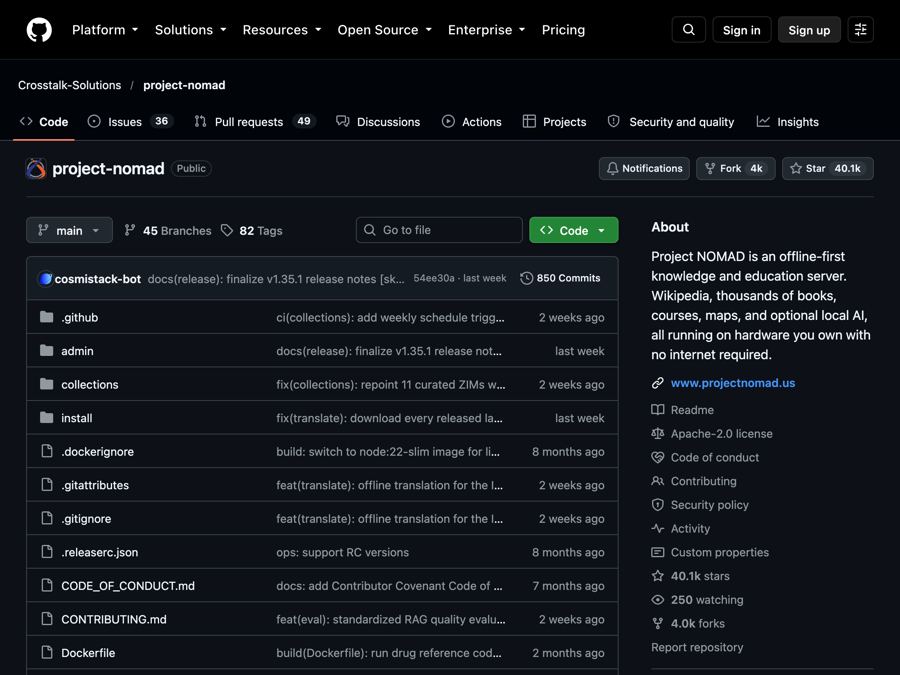900x675 pixels.
Task: Expand the Solutions menu
Action: [190, 30]
